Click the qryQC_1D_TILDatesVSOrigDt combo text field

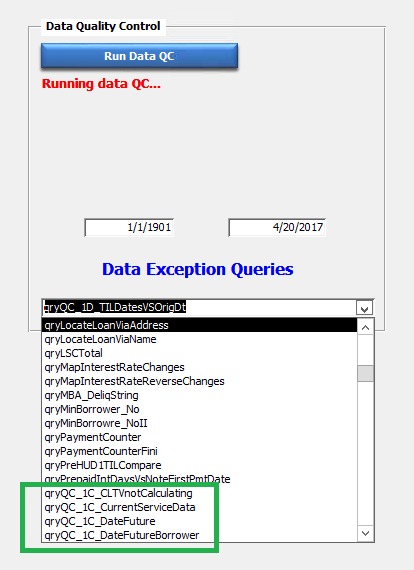[199, 308]
